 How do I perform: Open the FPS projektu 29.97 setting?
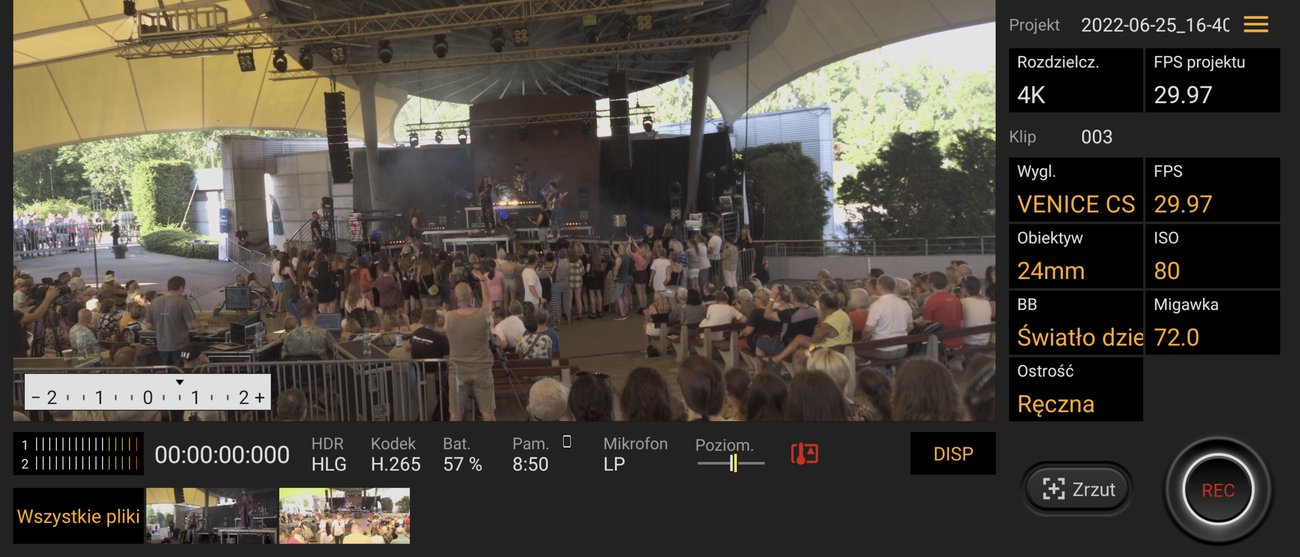pos(1212,80)
